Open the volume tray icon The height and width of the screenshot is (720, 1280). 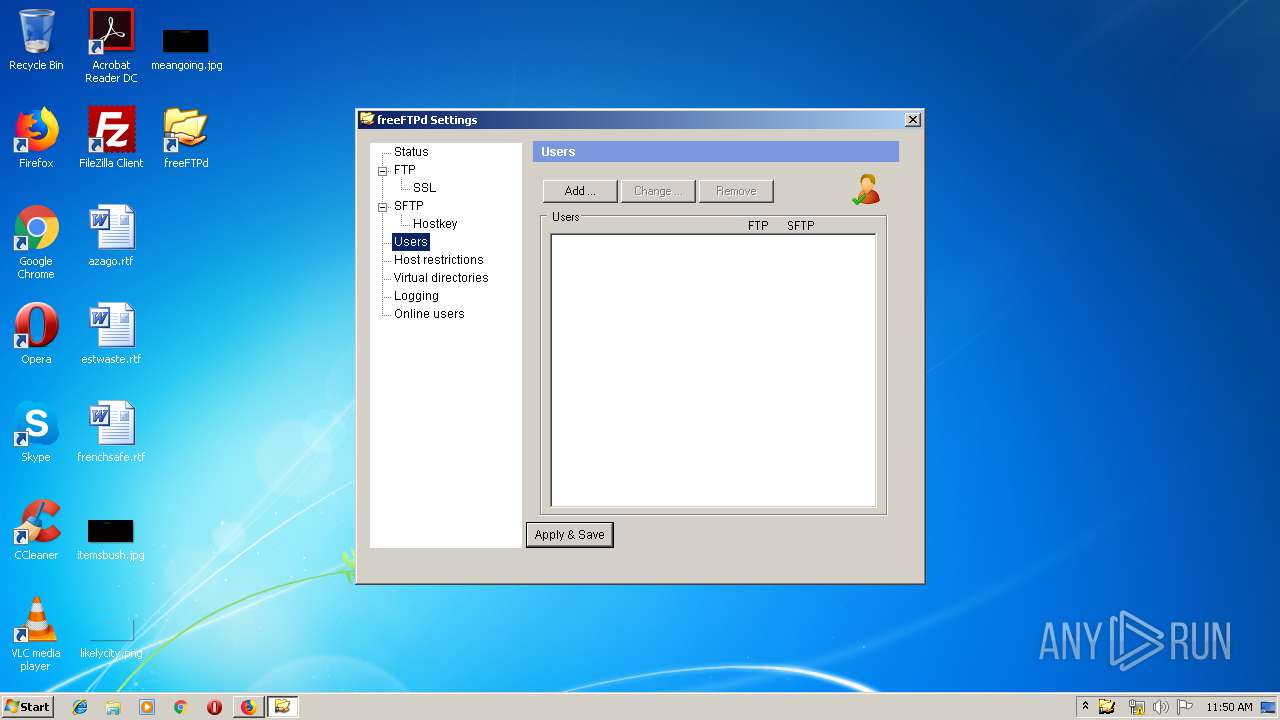pyautogui.click(x=1160, y=707)
